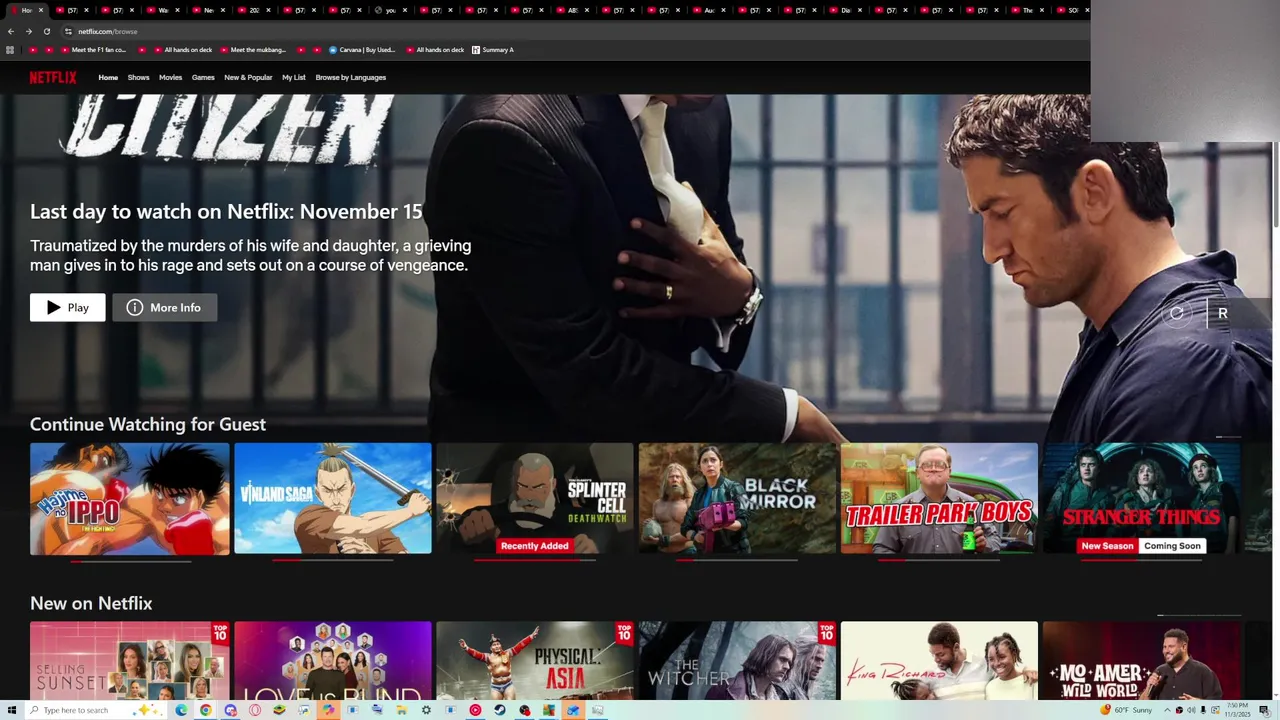Viewport: 1280px width, 720px height.
Task: Open Mo Amer Wild World thumbnail
Action: pos(1141,661)
